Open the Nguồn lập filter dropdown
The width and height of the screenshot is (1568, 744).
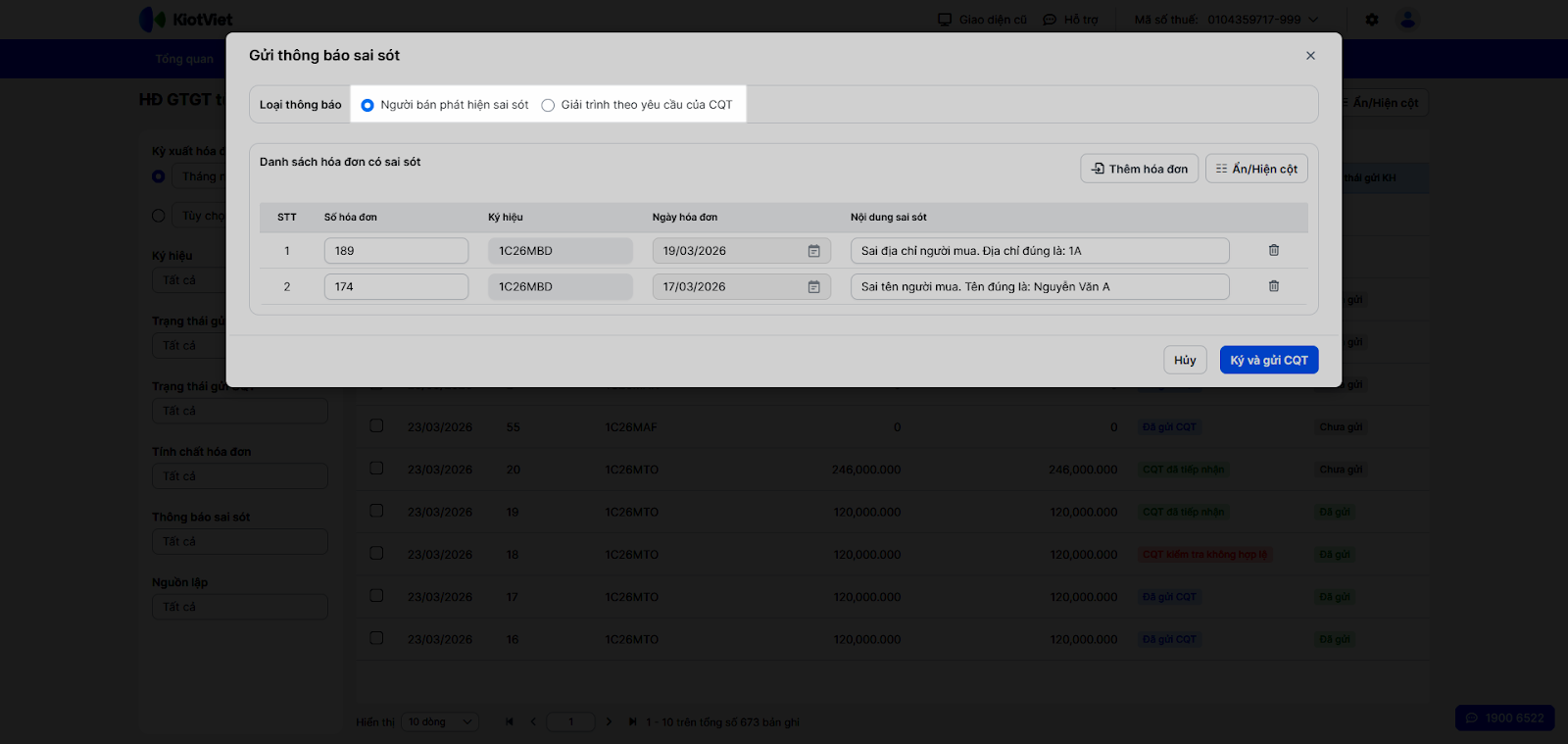pyautogui.click(x=240, y=608)
